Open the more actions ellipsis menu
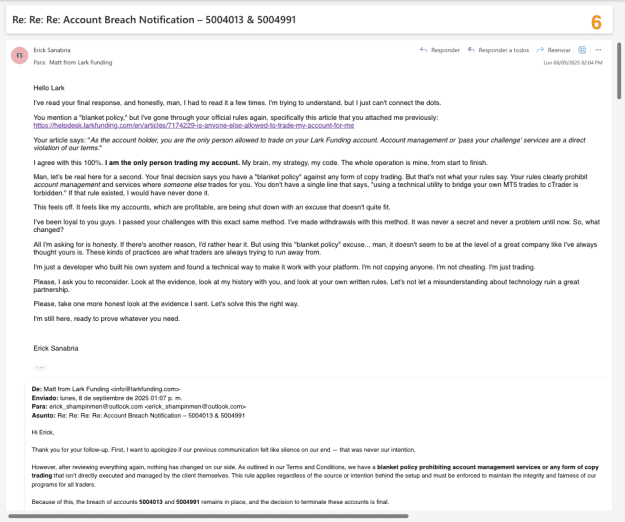Image resolution: width=625 pixels, height=522 pixels. [x=598, y=50]
